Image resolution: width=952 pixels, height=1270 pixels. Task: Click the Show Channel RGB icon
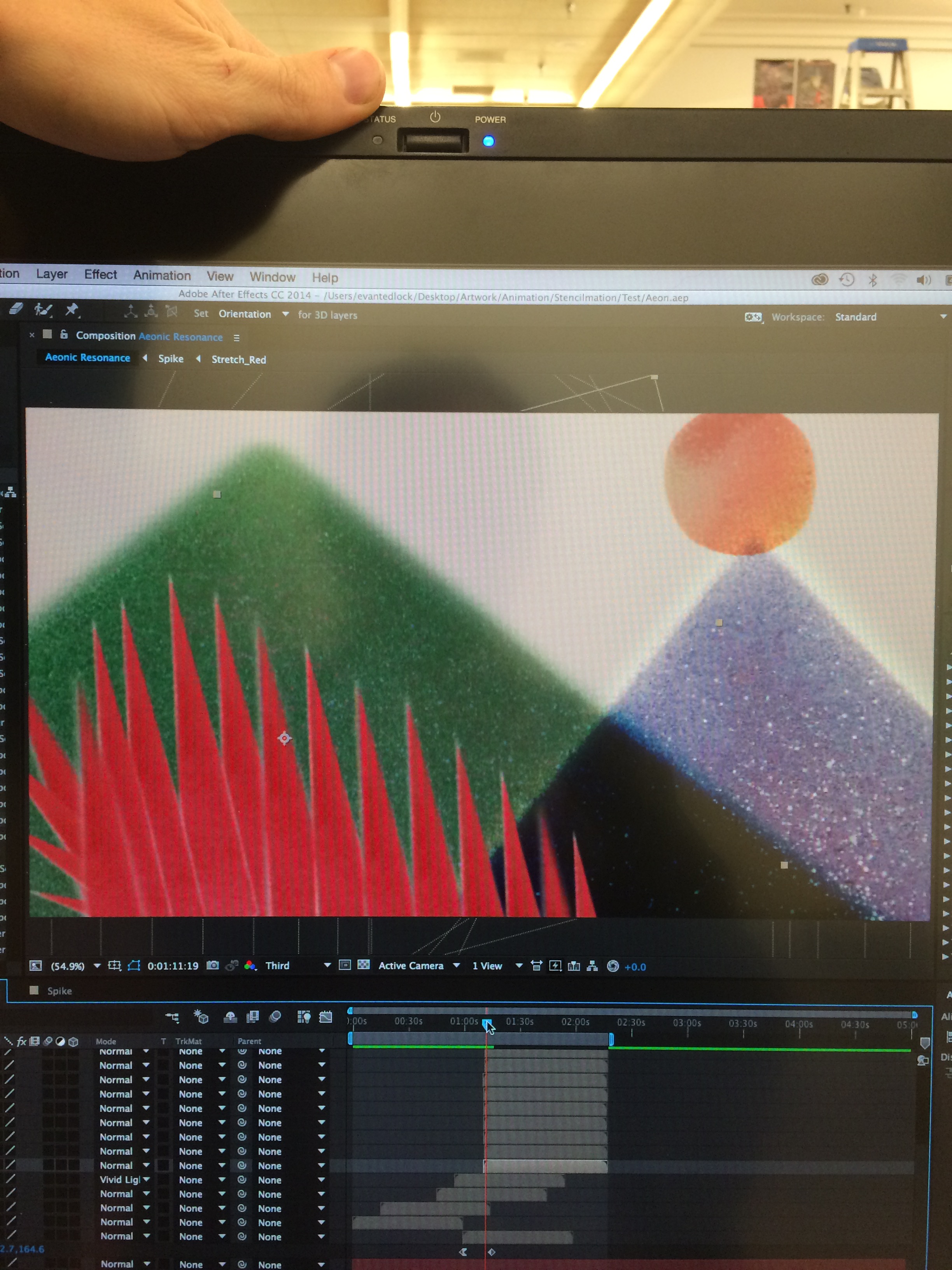(x=250, y=965)
